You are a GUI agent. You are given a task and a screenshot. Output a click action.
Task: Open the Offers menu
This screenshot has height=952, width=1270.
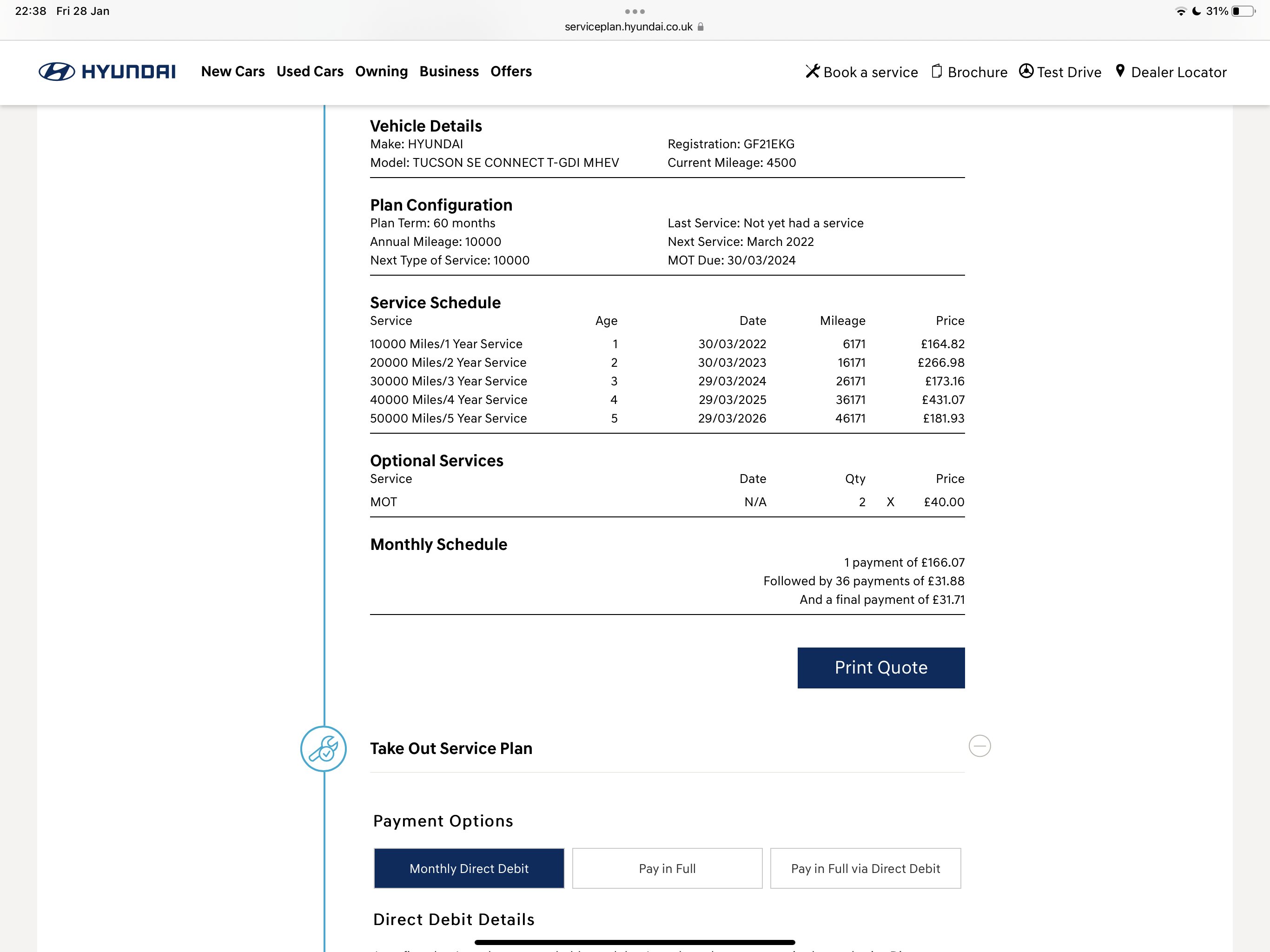point(511,72)
